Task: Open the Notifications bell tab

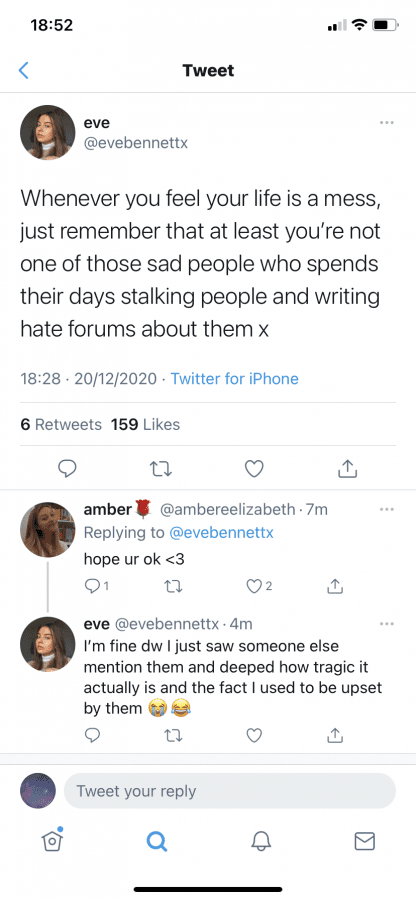Action: [x=261, y=841]
